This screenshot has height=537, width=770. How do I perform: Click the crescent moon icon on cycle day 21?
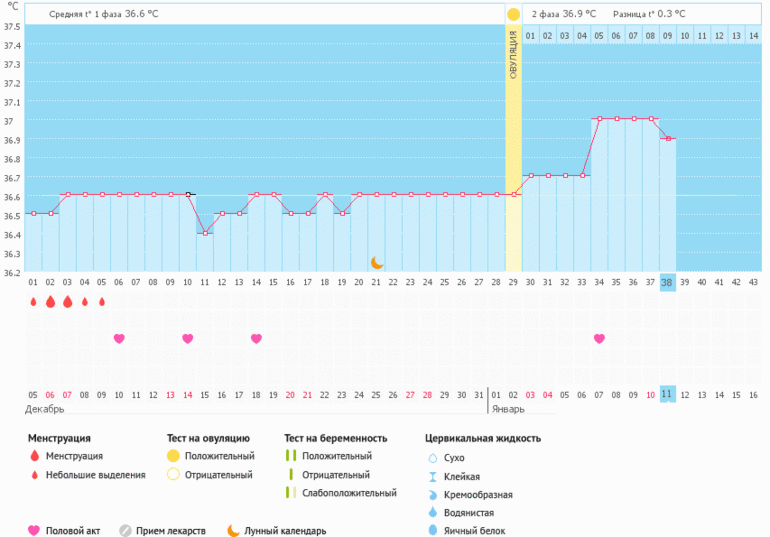tap(377, 262)
